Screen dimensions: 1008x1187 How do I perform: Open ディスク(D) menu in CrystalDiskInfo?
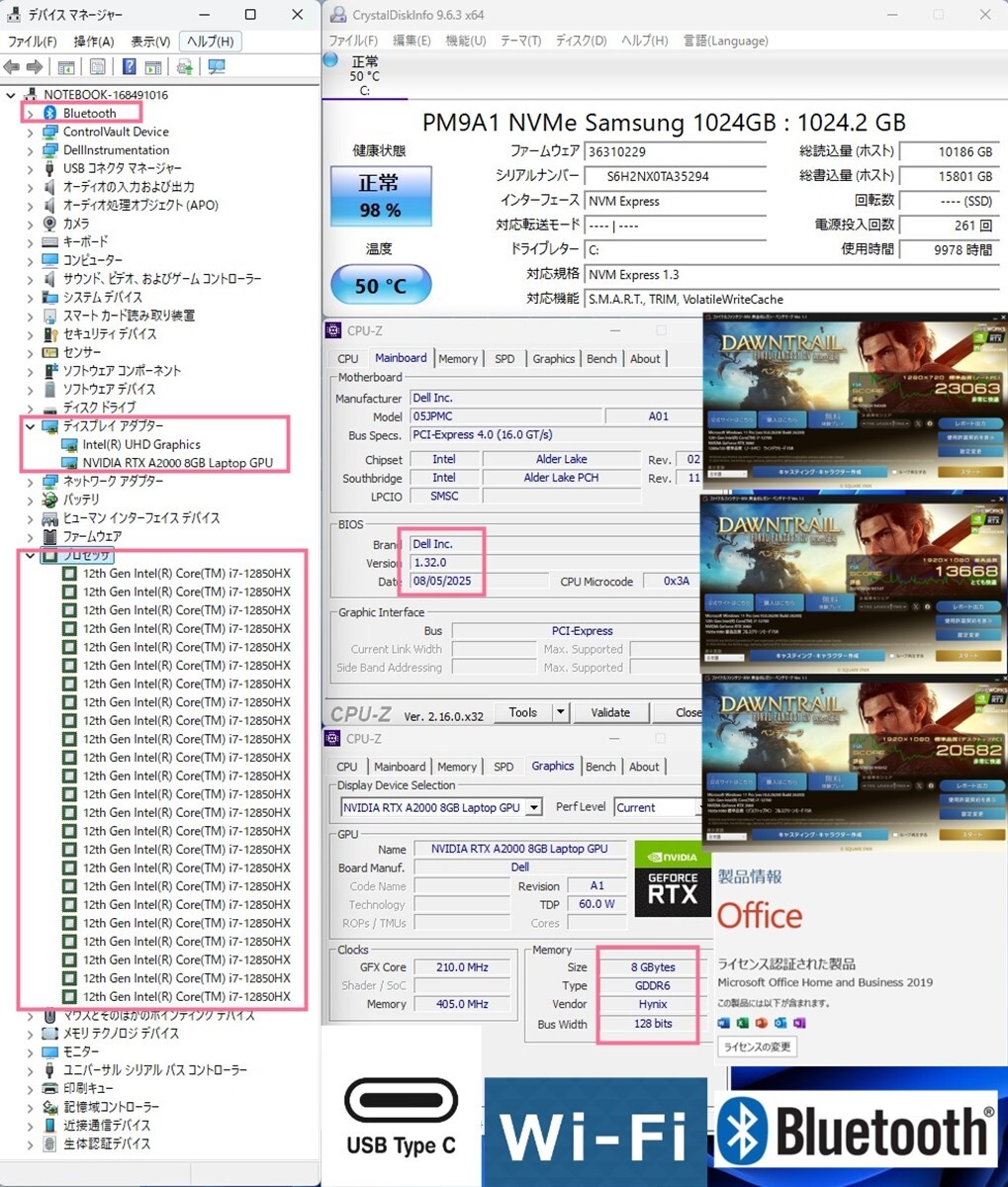582,41
